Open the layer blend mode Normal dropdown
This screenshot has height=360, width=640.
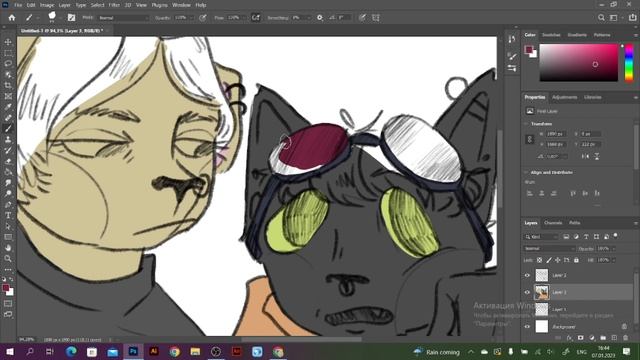(x=549, y=248)
